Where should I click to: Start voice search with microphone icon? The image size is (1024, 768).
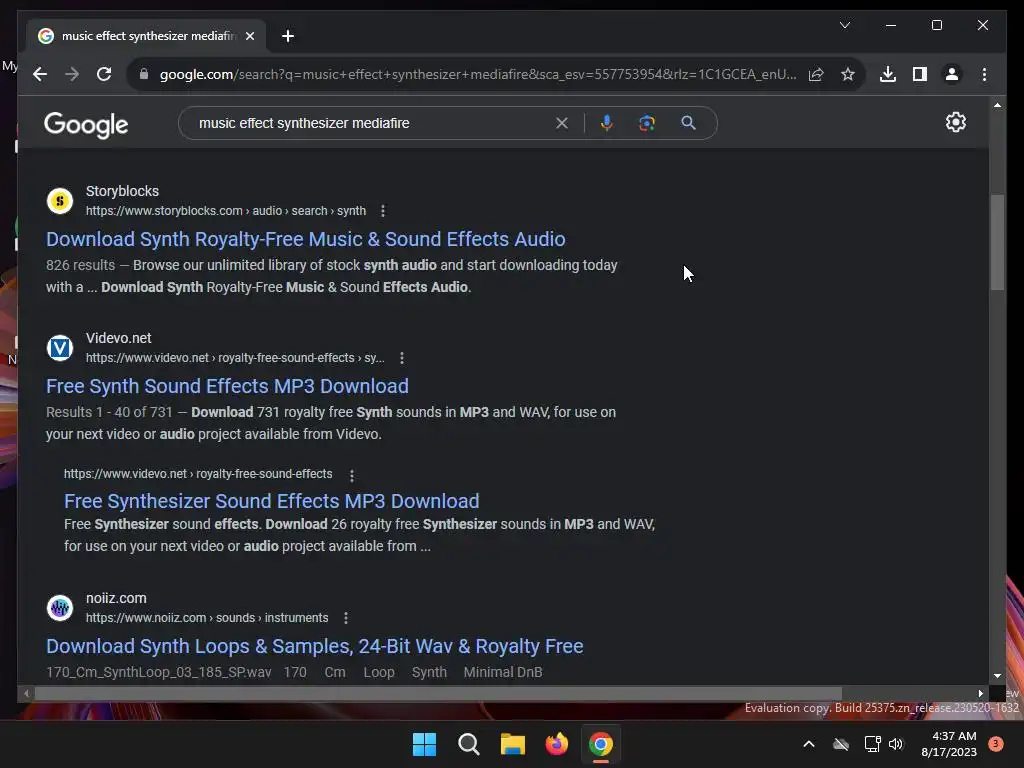coord(607,123)
